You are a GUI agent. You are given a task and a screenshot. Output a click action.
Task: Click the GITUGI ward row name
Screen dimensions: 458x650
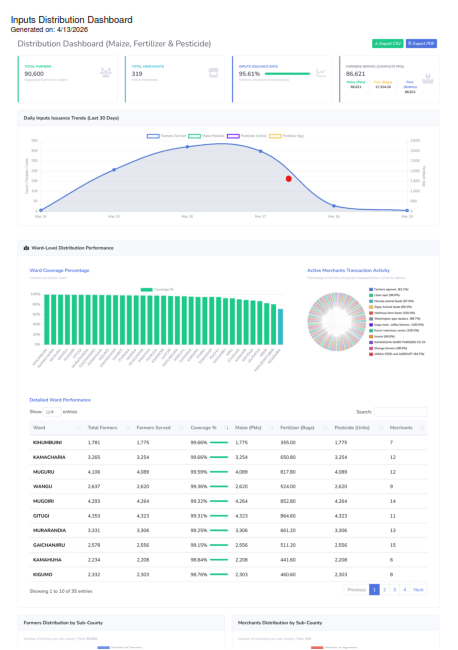(x=41, y=516)
